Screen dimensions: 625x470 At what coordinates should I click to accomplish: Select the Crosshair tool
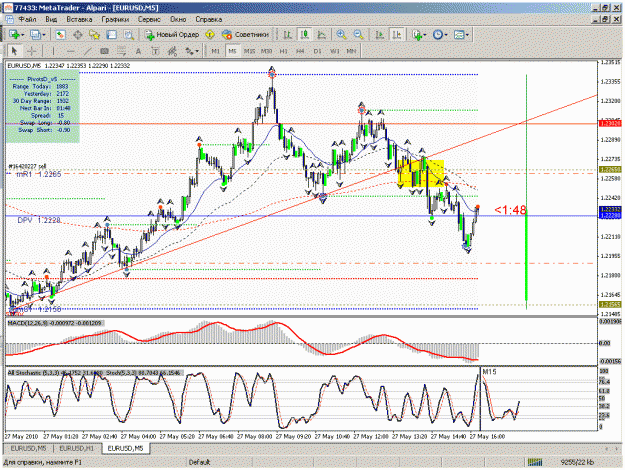click(x=31, y=51)
